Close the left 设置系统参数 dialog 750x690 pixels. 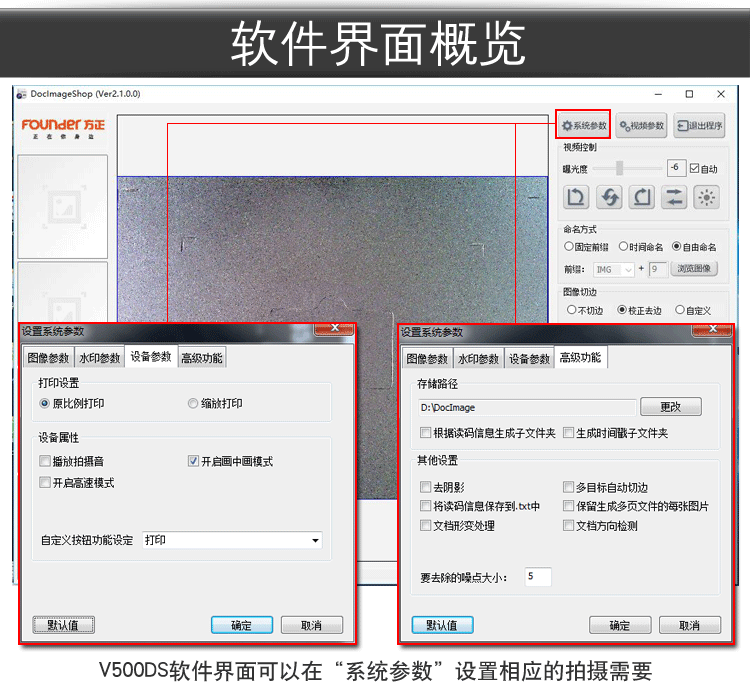(334, 329)
